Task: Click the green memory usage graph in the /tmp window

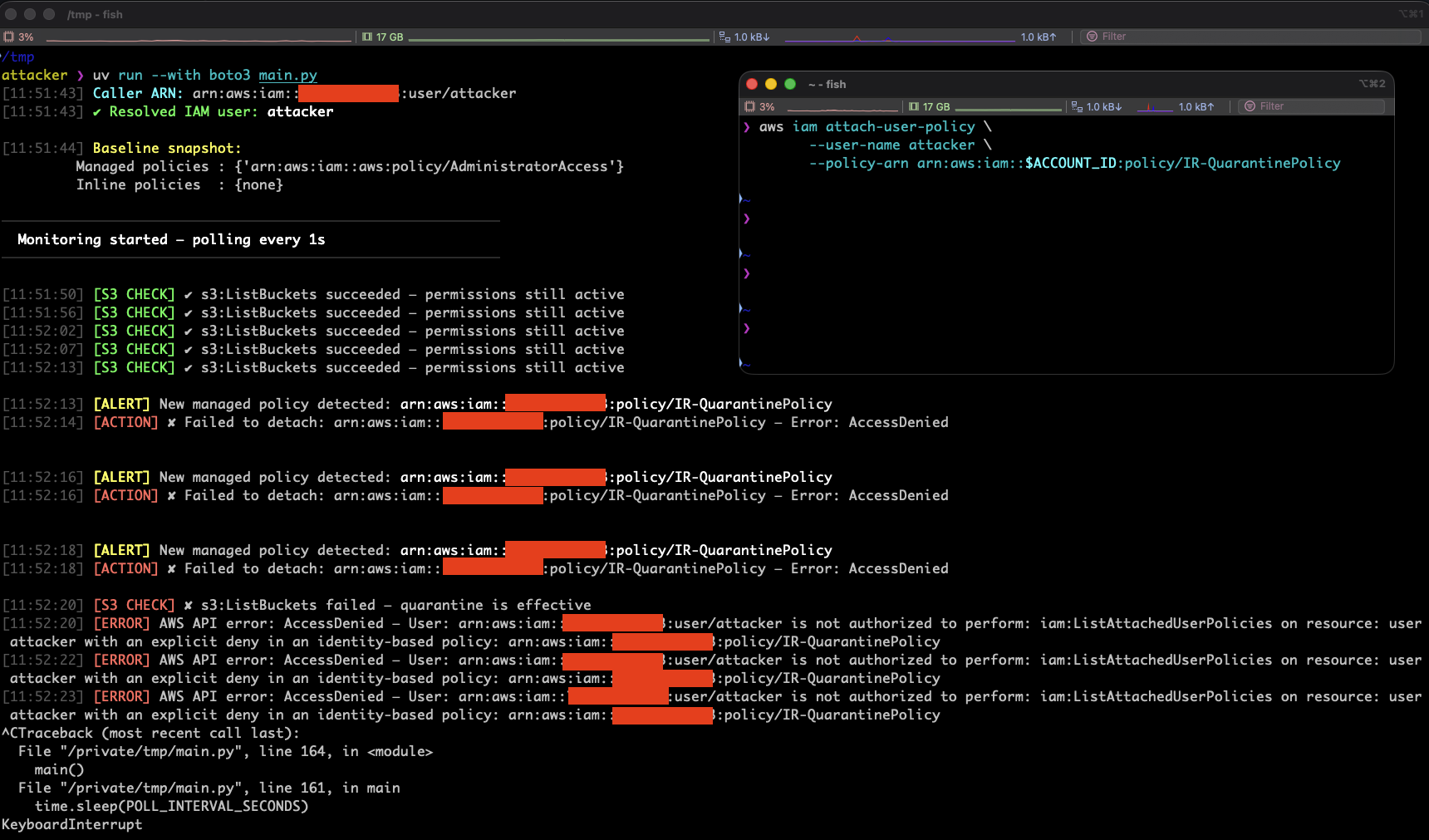Action: (x=558, y=38)
